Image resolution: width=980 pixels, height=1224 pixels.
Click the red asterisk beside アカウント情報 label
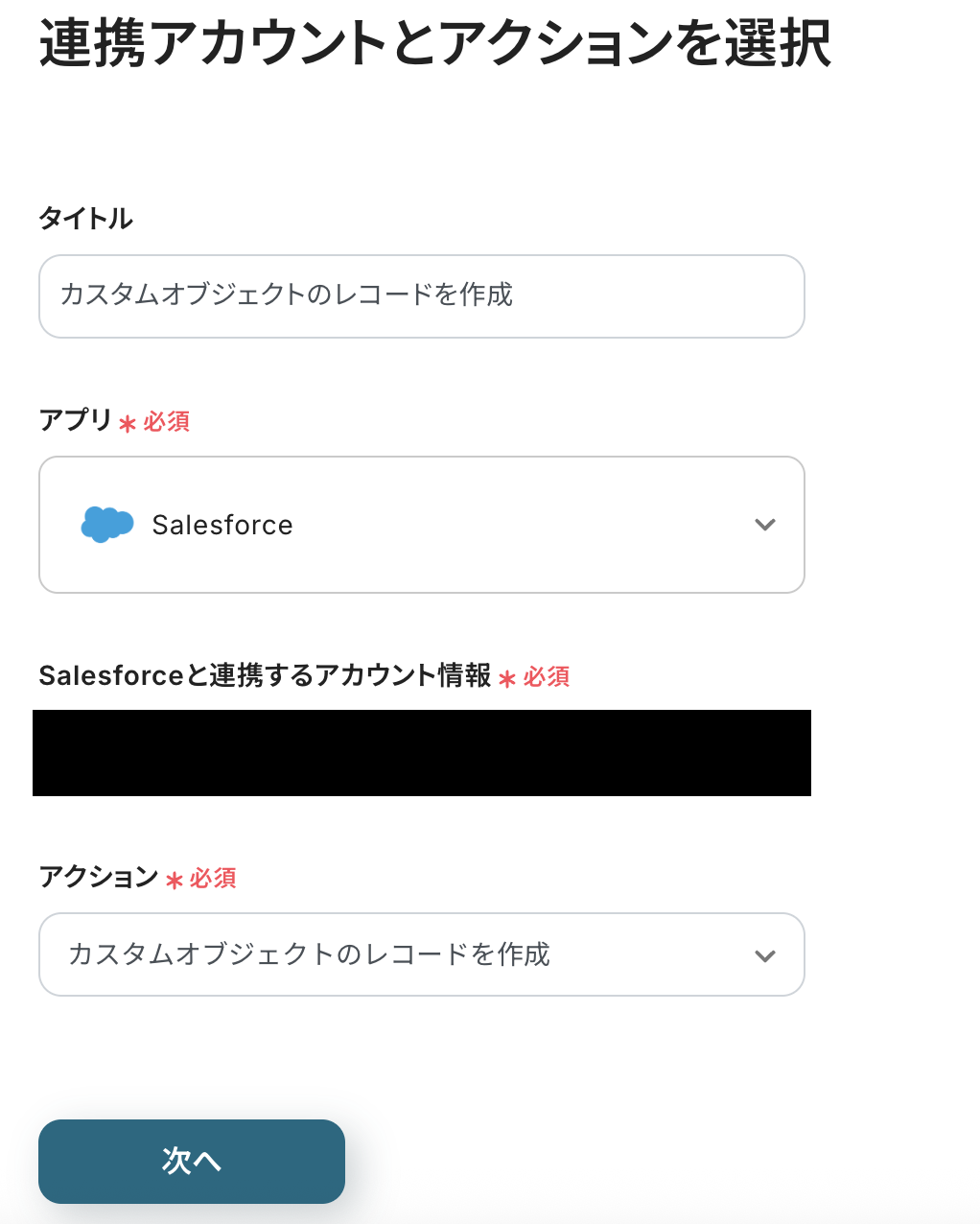pos(507,679)
